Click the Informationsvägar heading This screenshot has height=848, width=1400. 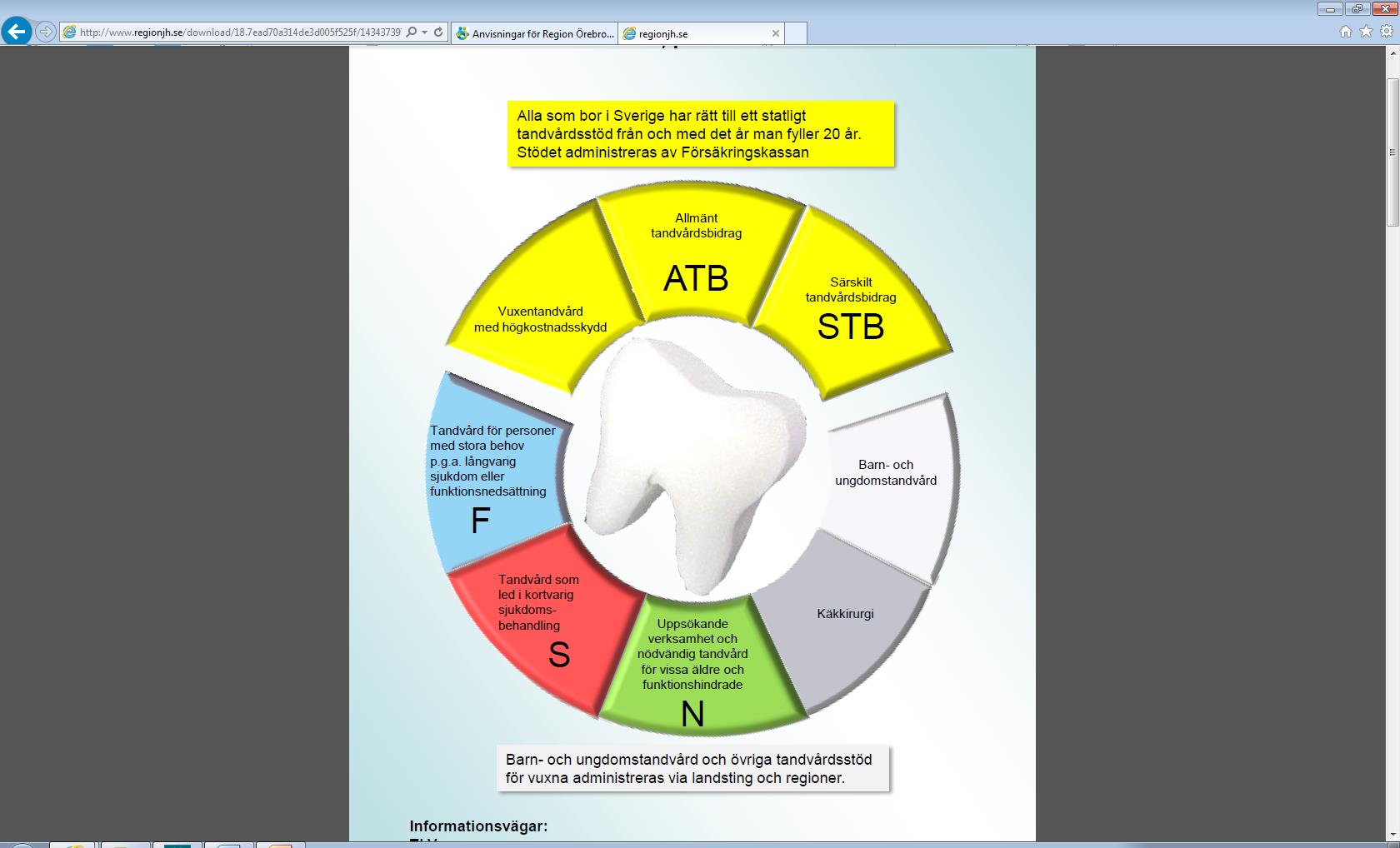478,826
